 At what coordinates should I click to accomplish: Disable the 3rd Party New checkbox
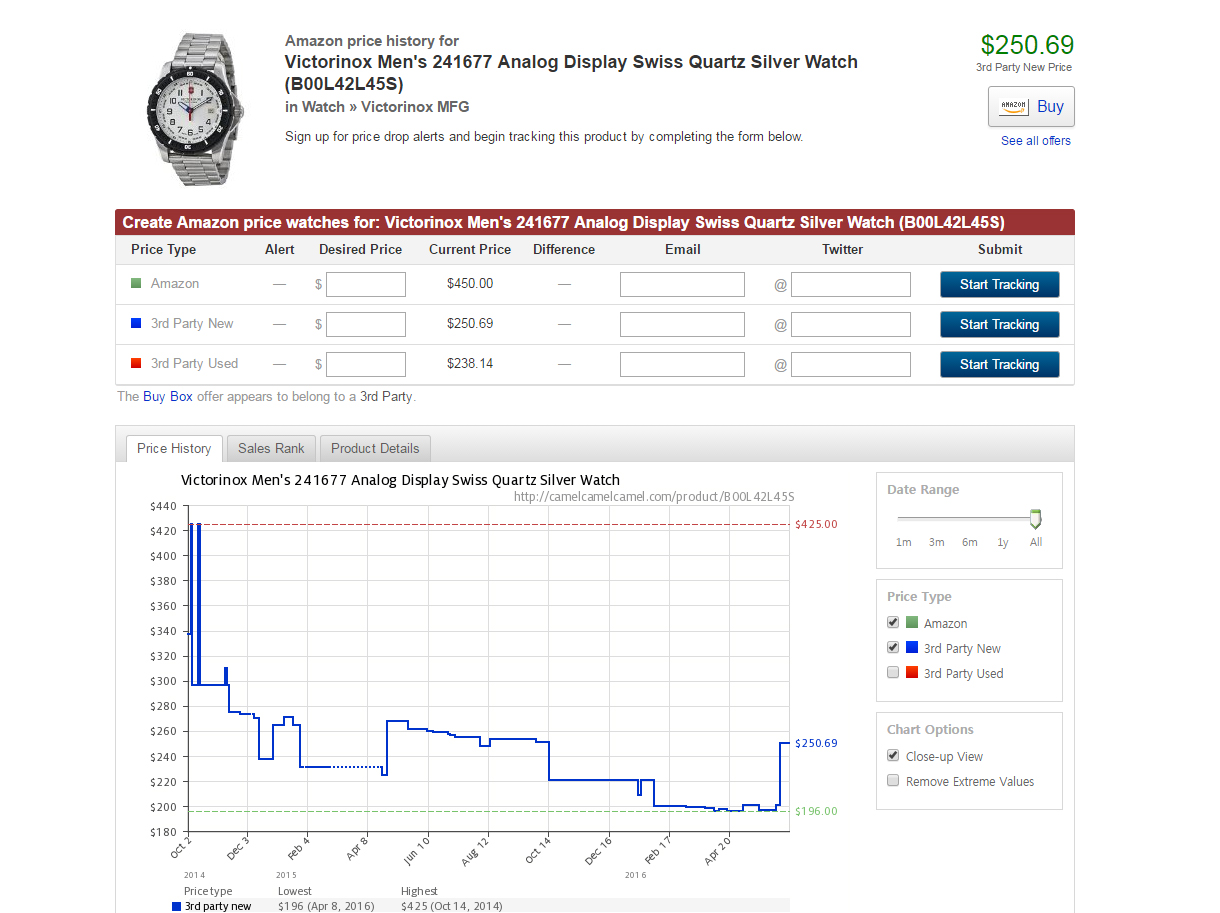pos(893,647)
